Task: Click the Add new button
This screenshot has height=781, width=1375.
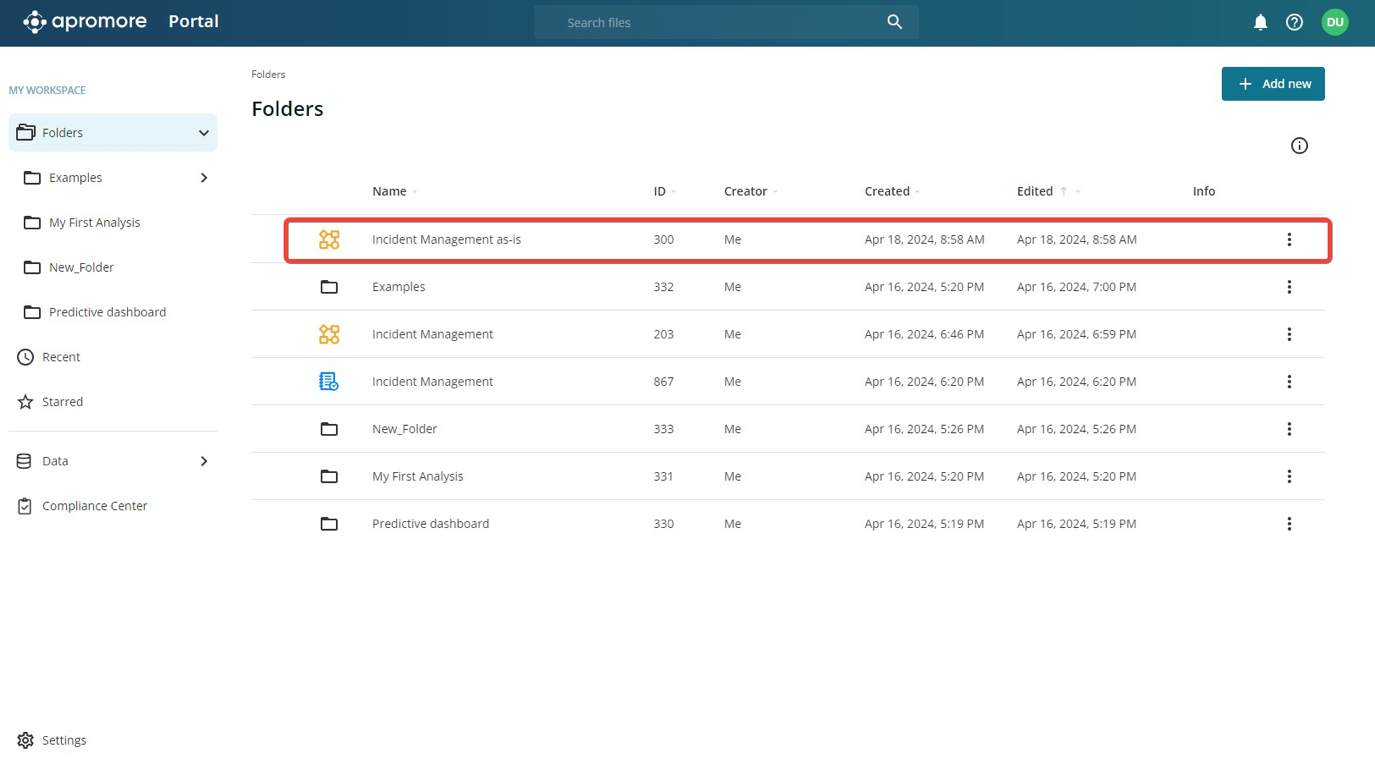Action: tap(1272, 84)
